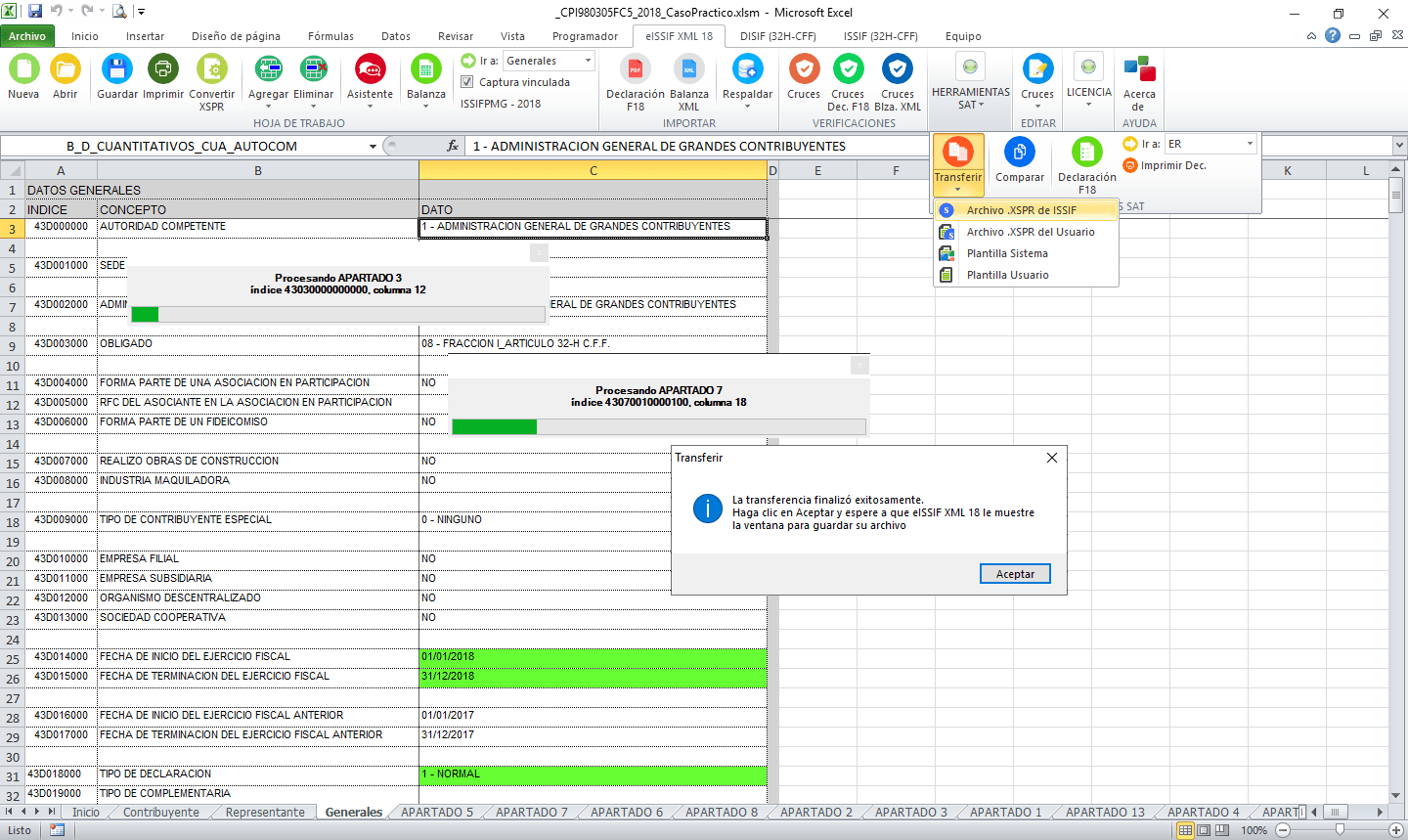Close the Procesando APARTADO 3 progress window

pos(539,252)
